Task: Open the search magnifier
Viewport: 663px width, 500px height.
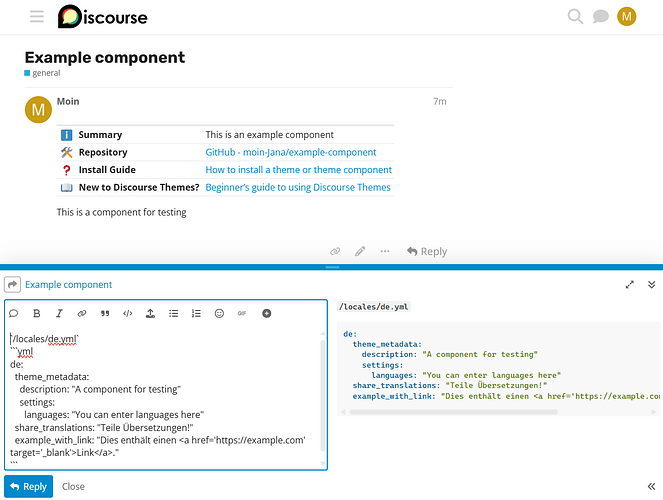Action: [575, 16]
